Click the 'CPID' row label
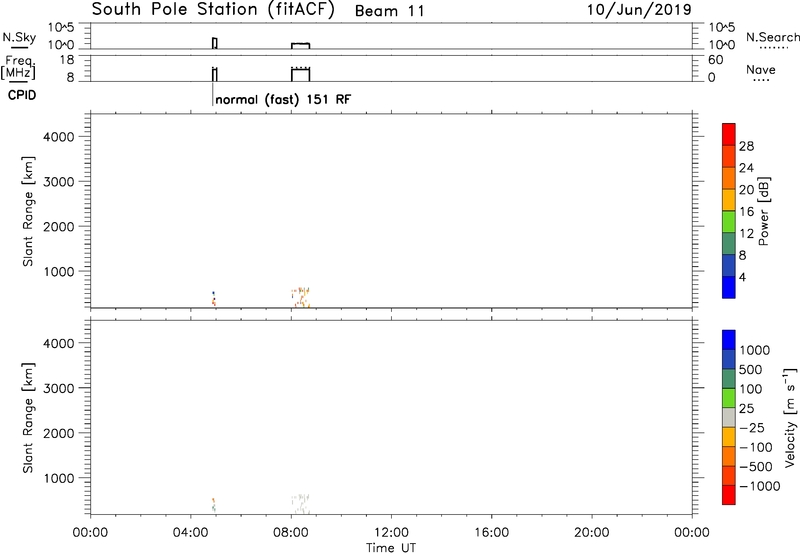The image size is (800, 554). (22, 95)
